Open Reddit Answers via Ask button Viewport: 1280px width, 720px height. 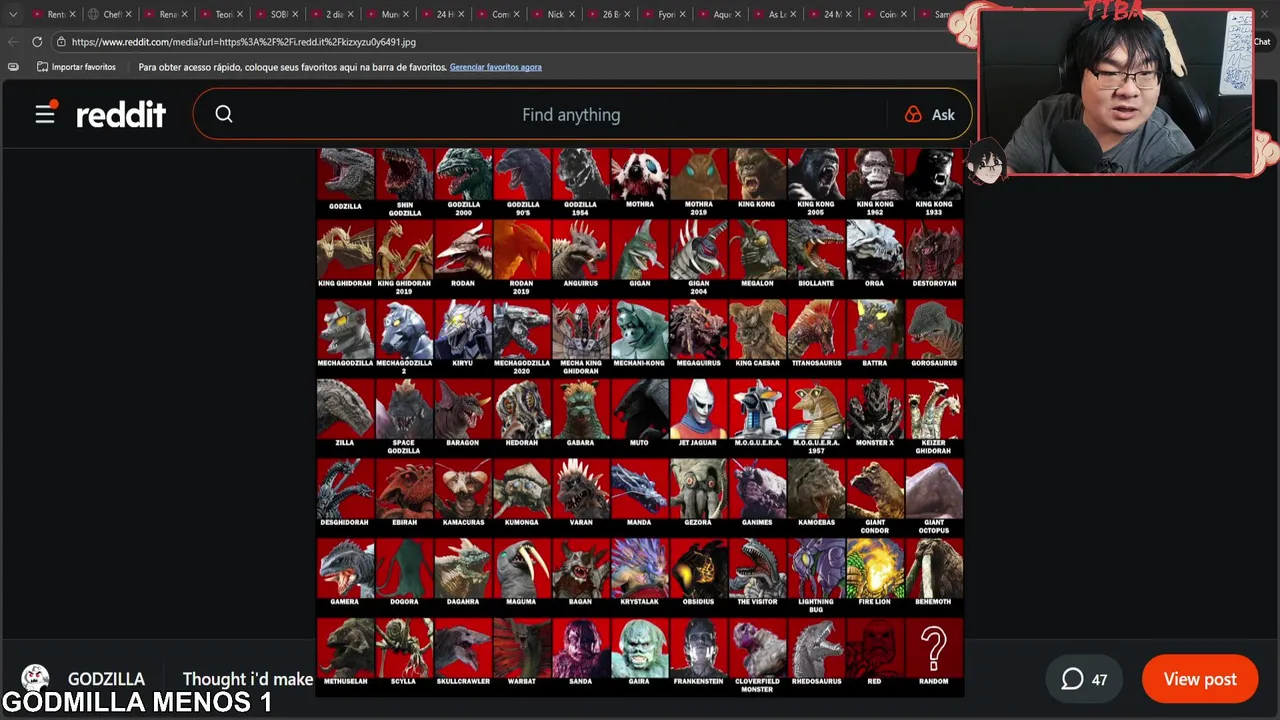coord(930,114)
